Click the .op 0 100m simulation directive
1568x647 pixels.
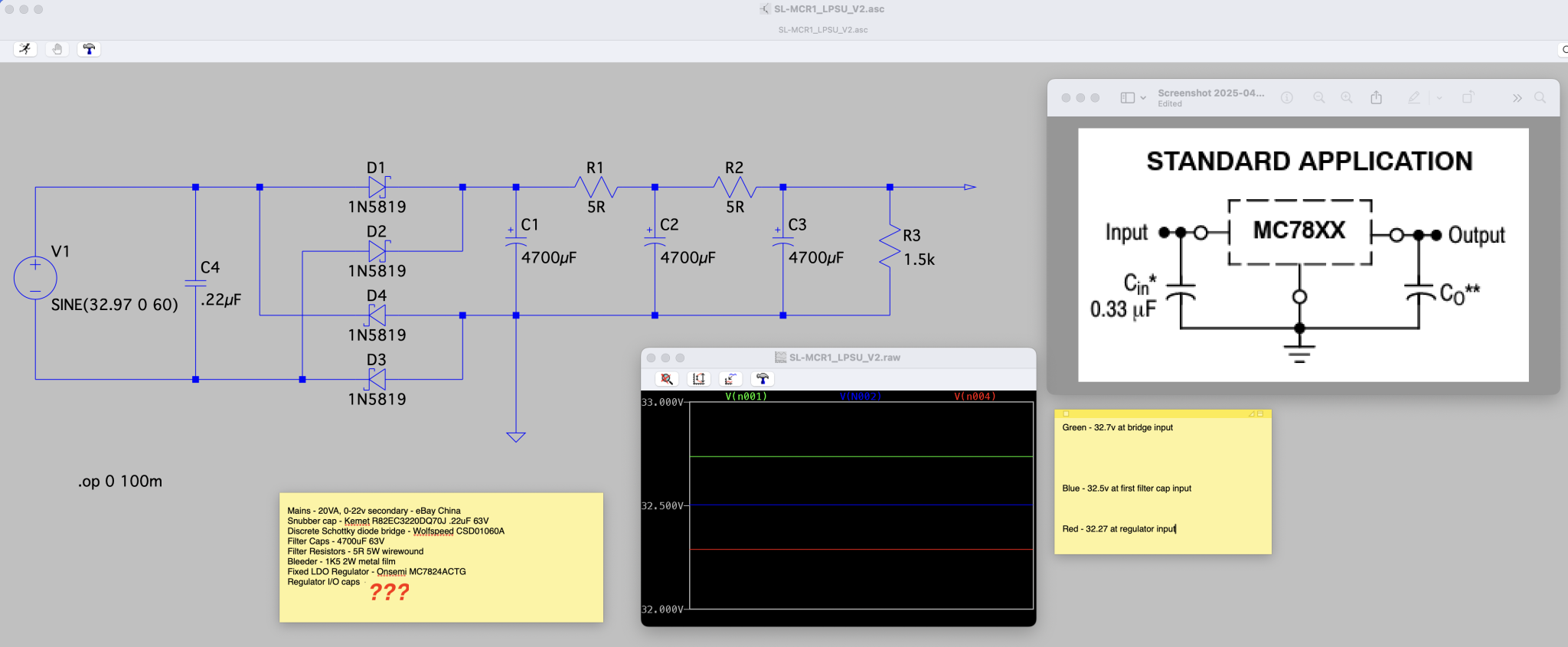pos(120,482)
